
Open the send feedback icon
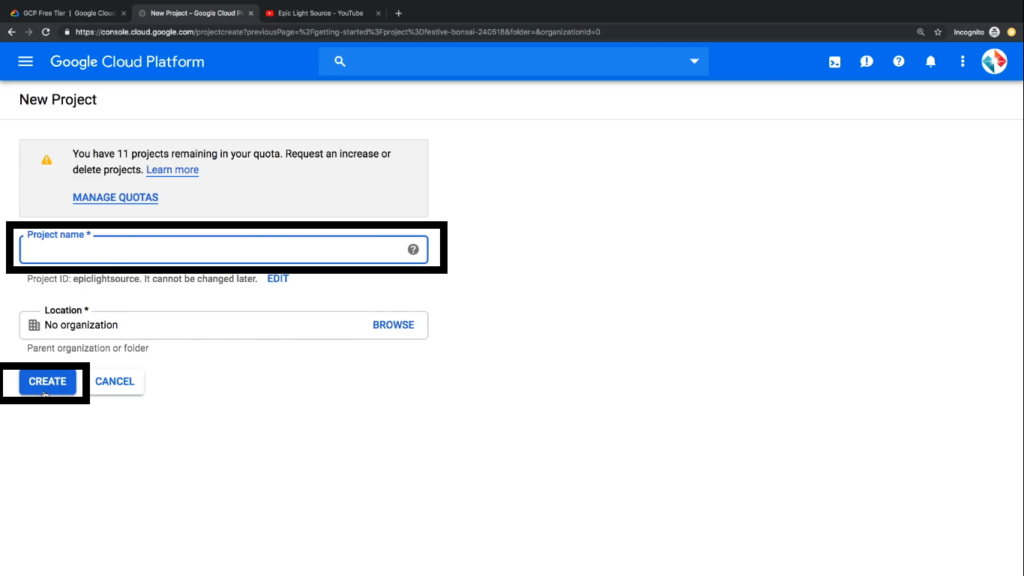(867, 61)
